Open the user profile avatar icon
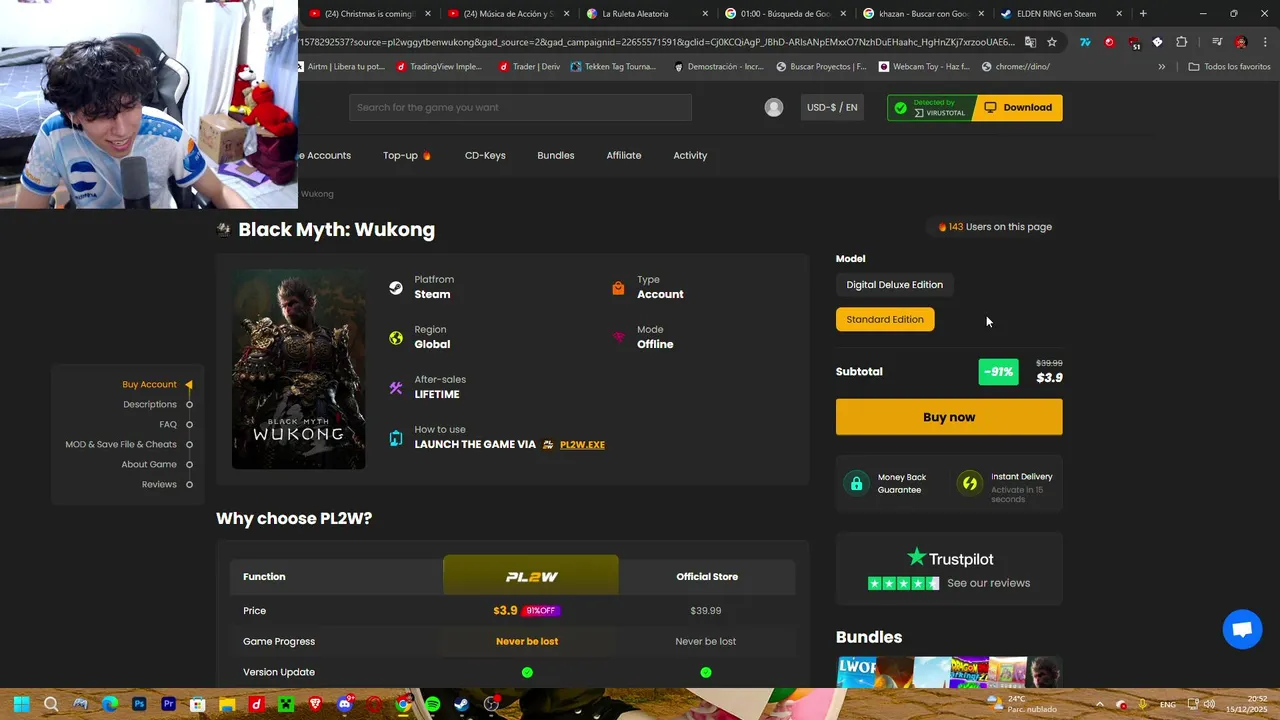The height and width of the screenshot is (720, 1280). (774, 107)
